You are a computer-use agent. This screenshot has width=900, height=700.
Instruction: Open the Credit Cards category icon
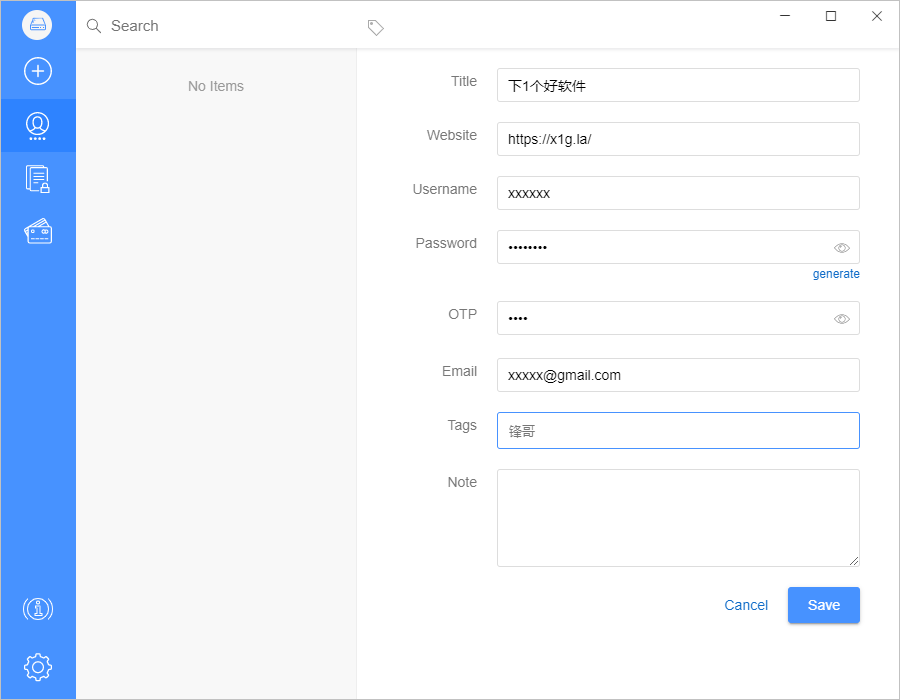click(38, 232)
